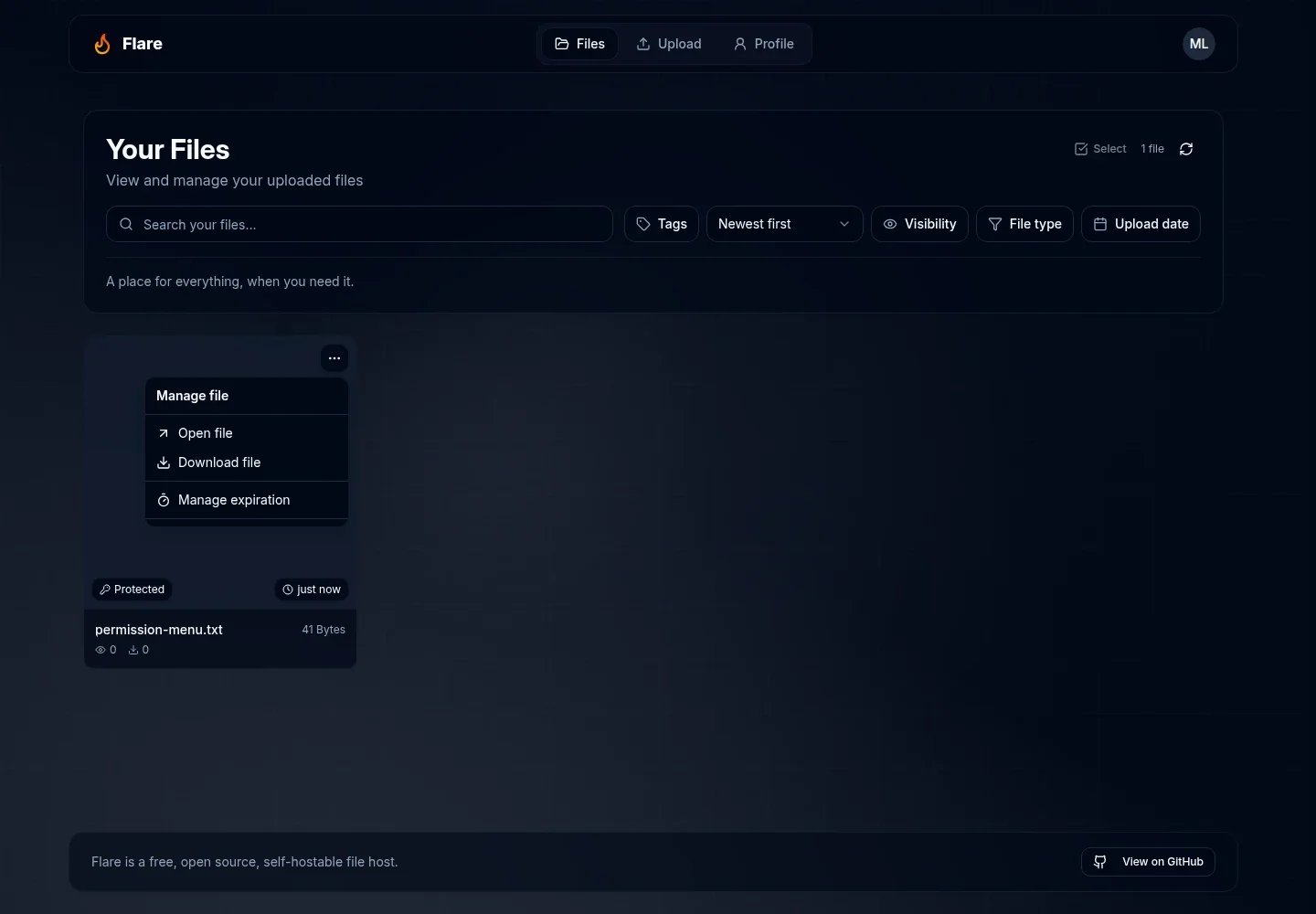
Task: Click the permission-menu.txt file name
Action: [x=159, y=630]
